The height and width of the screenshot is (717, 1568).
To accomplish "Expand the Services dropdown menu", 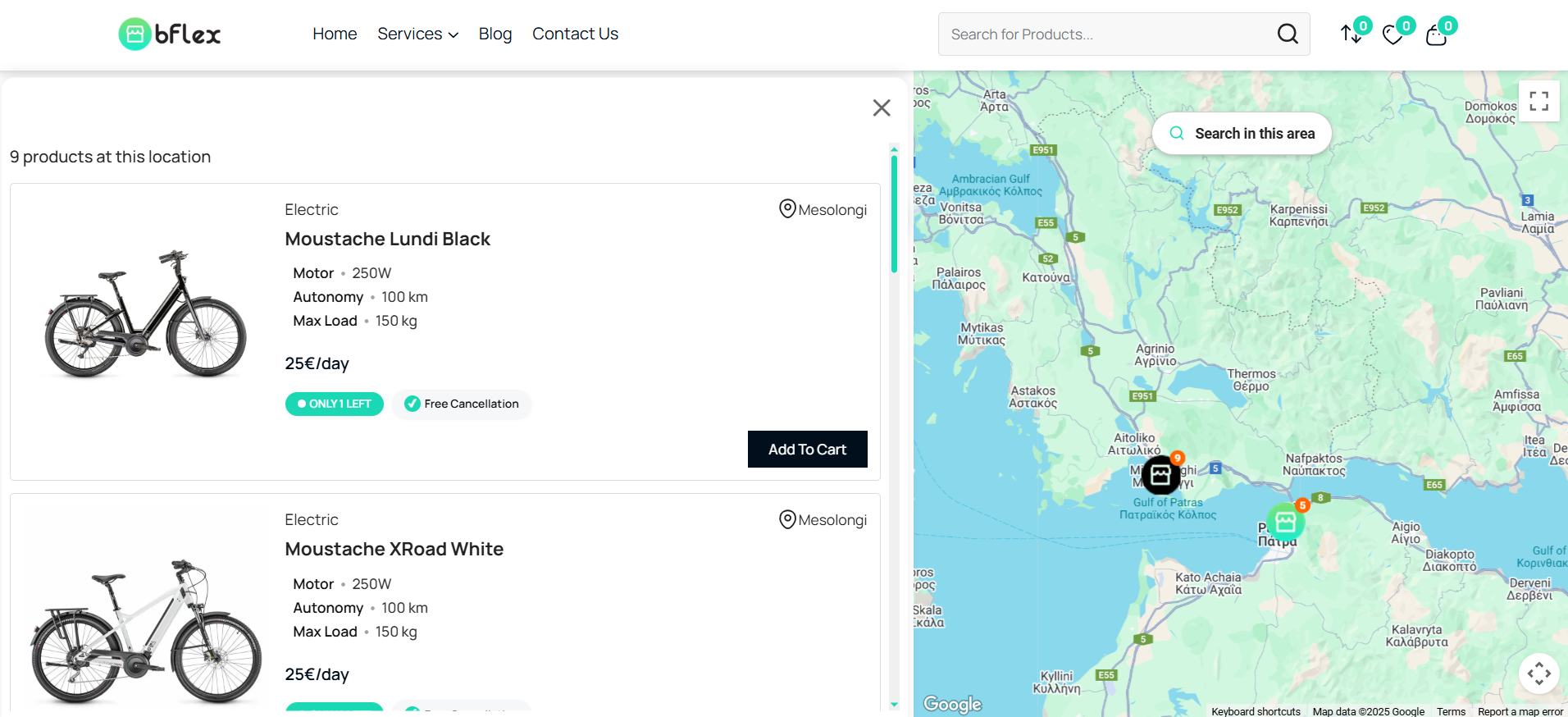I will 417,34.
